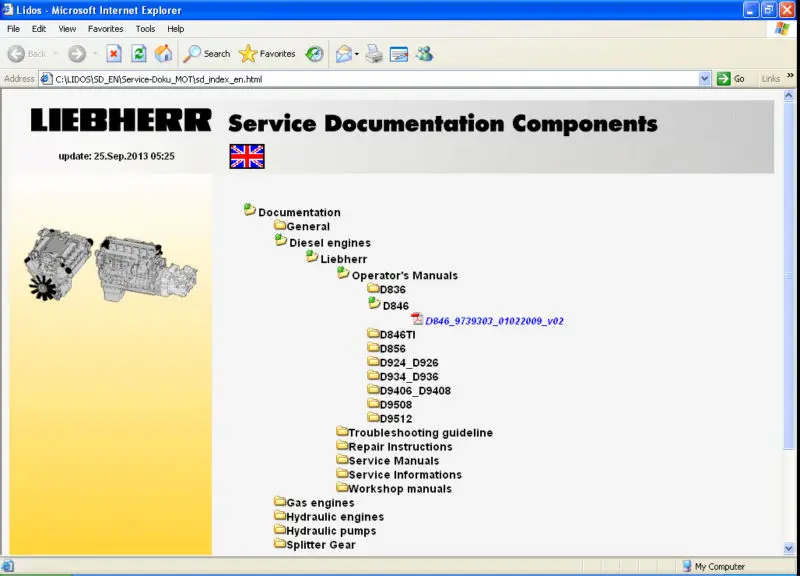This screenshot has height=576, width=800.
Task: Open Search from the toolbar
Action: (x=206, y=54)
